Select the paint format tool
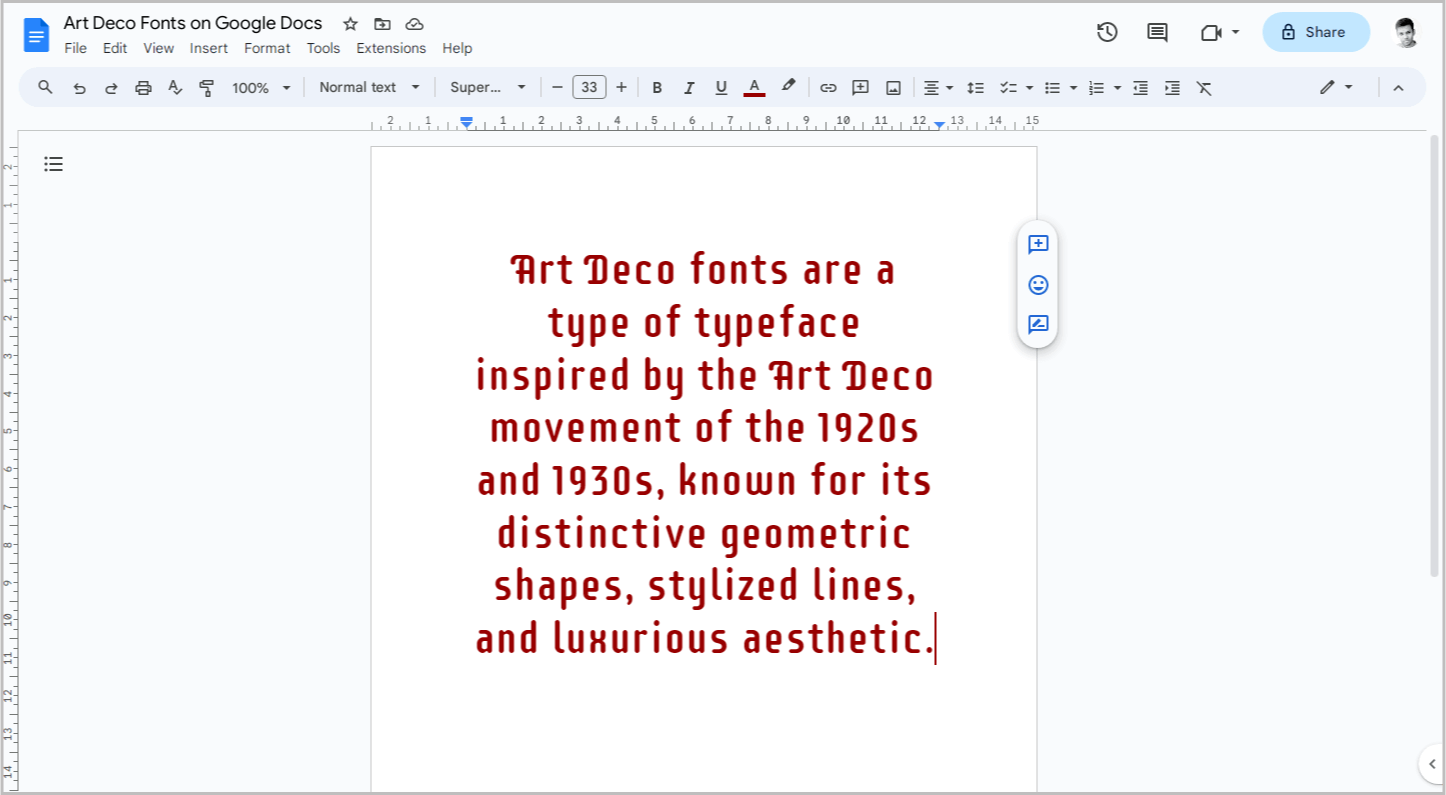This screenshot has width=1446, height=795. coord(206,87)
